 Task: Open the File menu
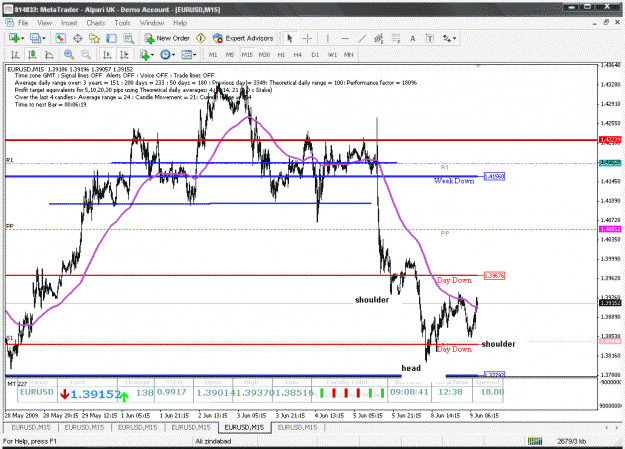[23, 23]
